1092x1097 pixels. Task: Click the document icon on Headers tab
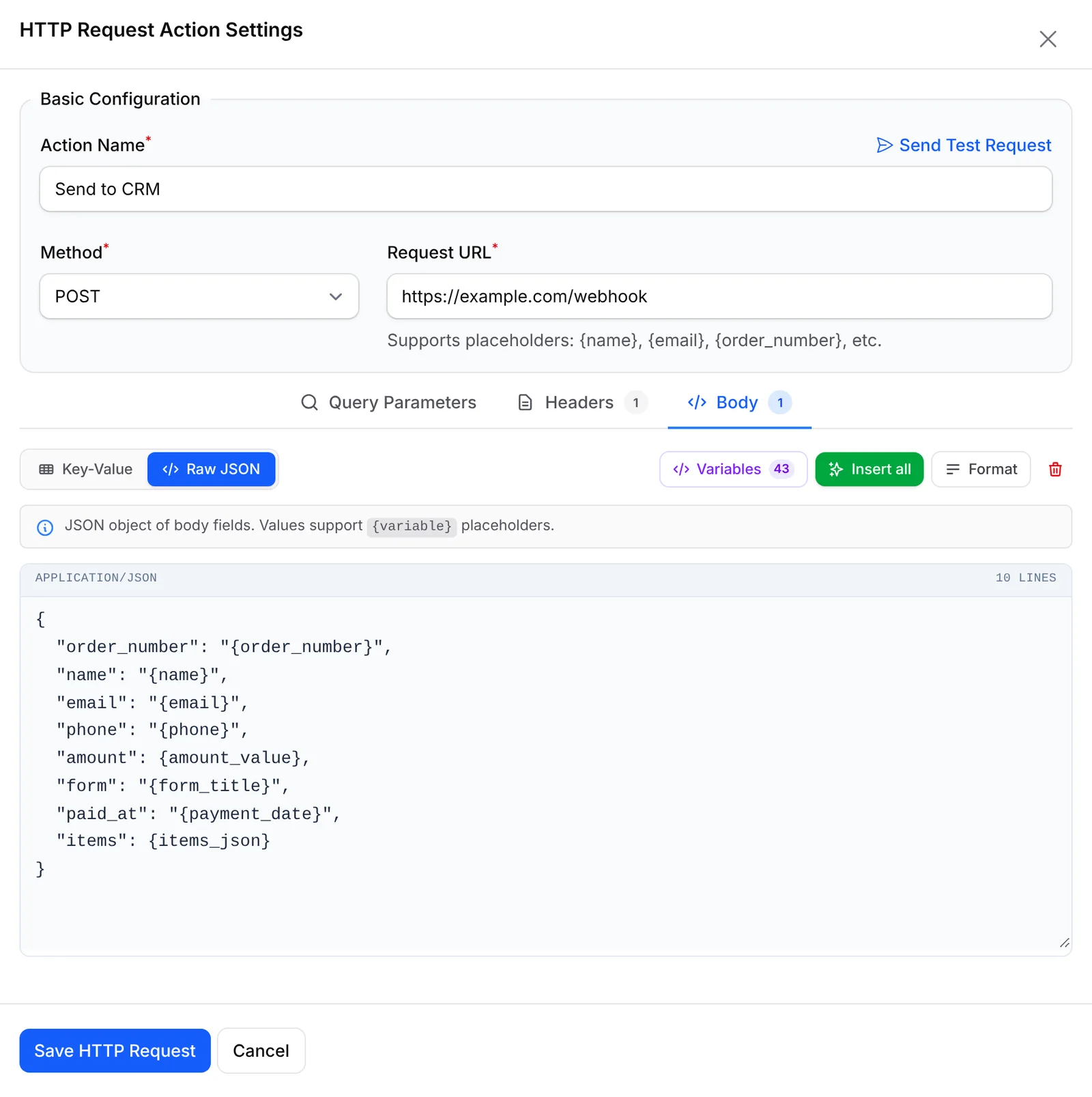tap(525, 402)
